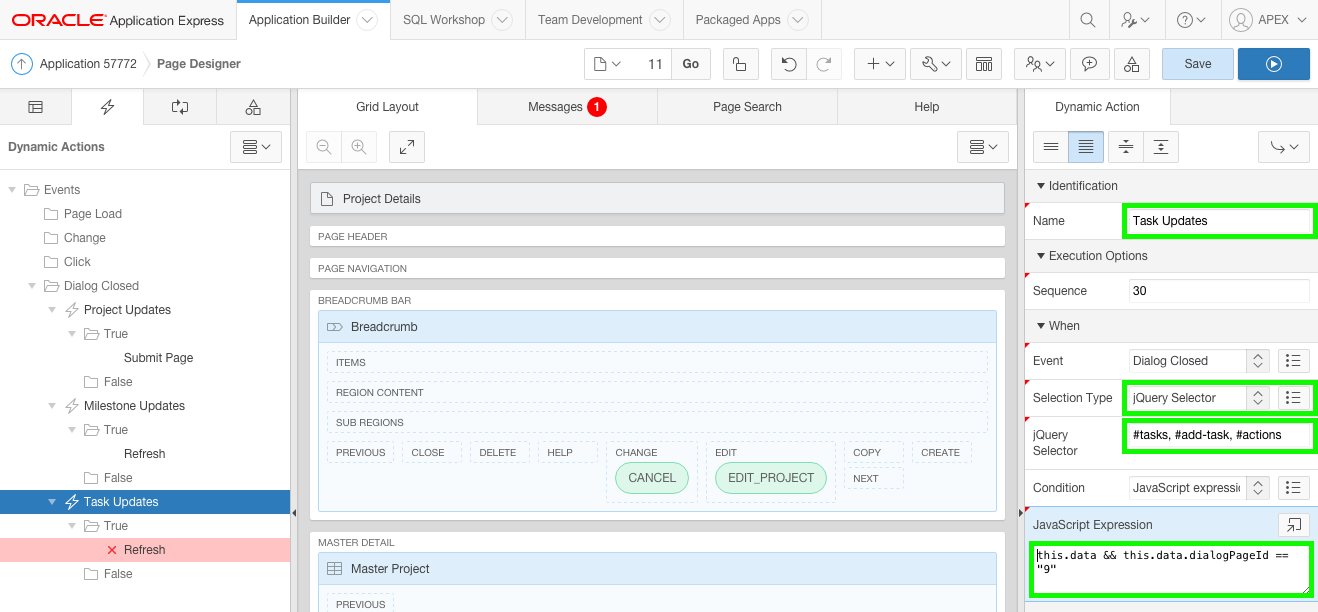Click the Undo icon in toolbar

point(789,64)
